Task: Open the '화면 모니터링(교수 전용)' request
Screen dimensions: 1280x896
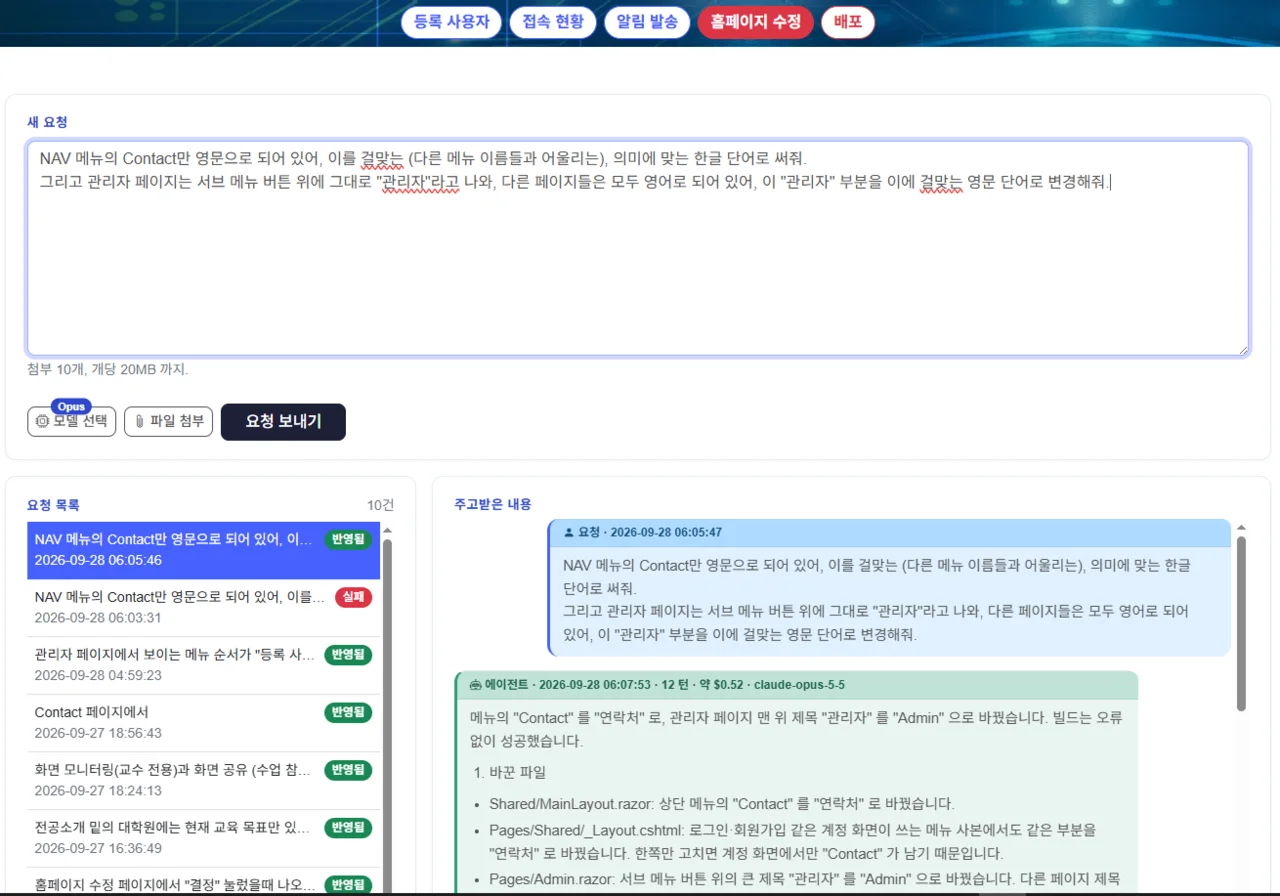Action: pos(203,780)
